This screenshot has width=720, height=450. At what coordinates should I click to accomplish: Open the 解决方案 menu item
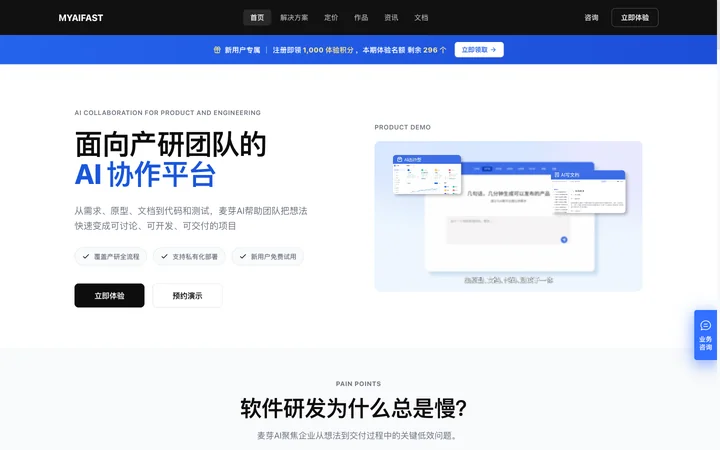pos(294,18)
